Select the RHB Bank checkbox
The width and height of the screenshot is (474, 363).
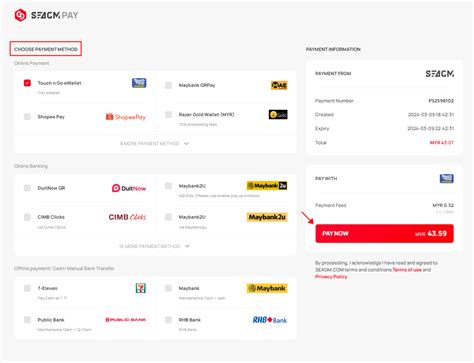coord(168,320)
